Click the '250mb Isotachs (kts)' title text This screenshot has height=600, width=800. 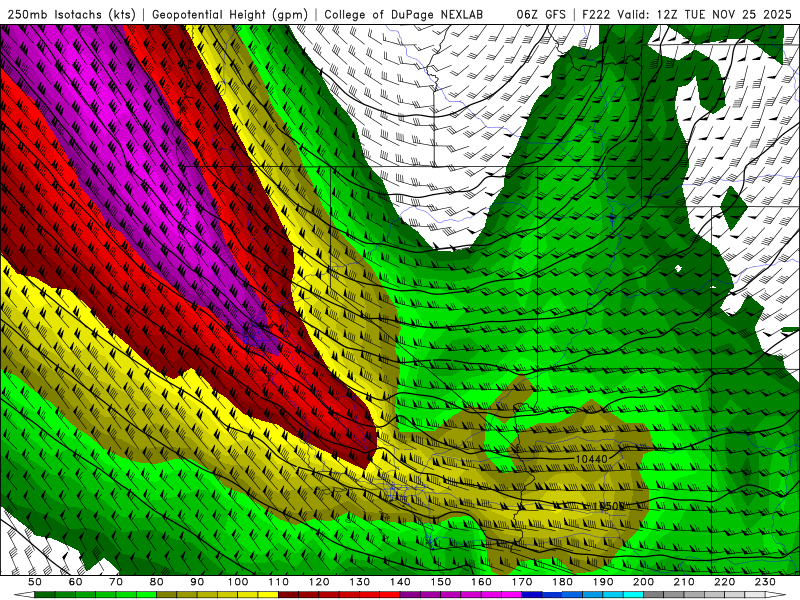click(71, 14)
